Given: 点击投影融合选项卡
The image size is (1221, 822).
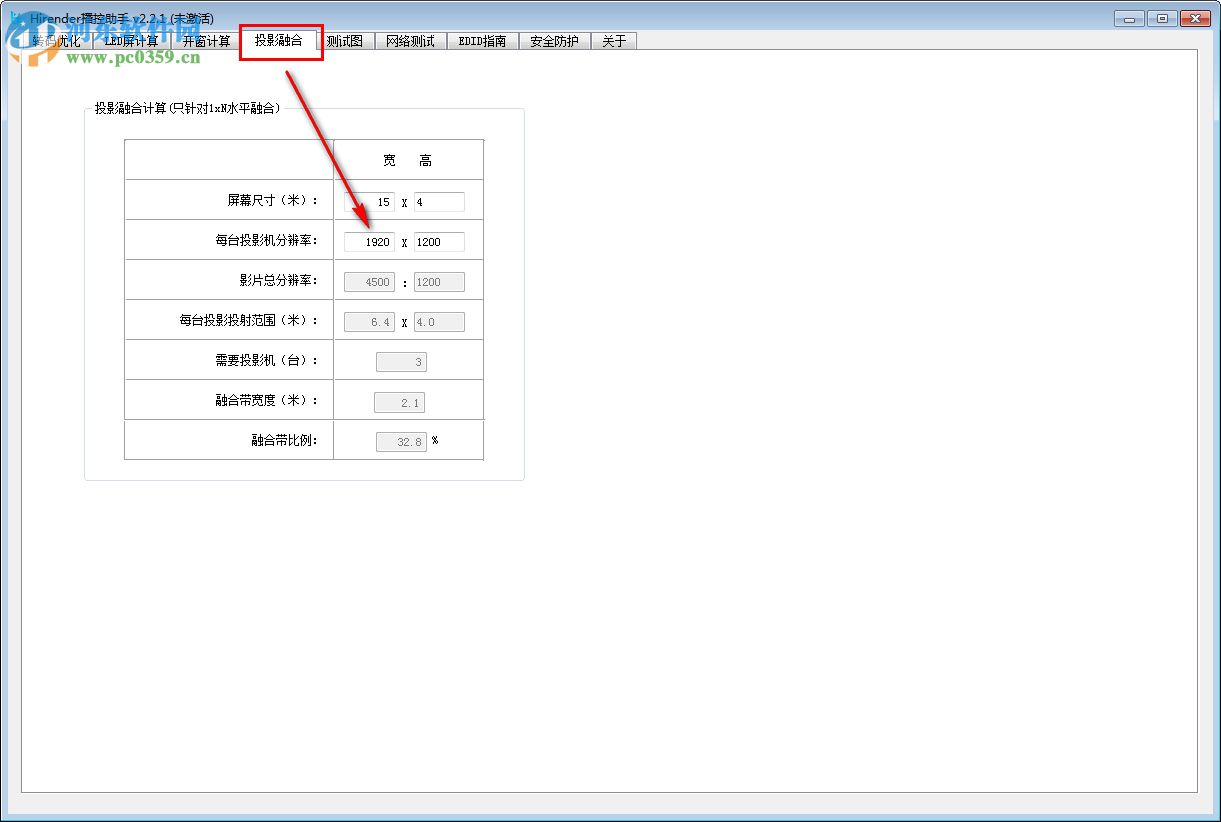Looking at the screenshot, I should (x=280, y=41).
